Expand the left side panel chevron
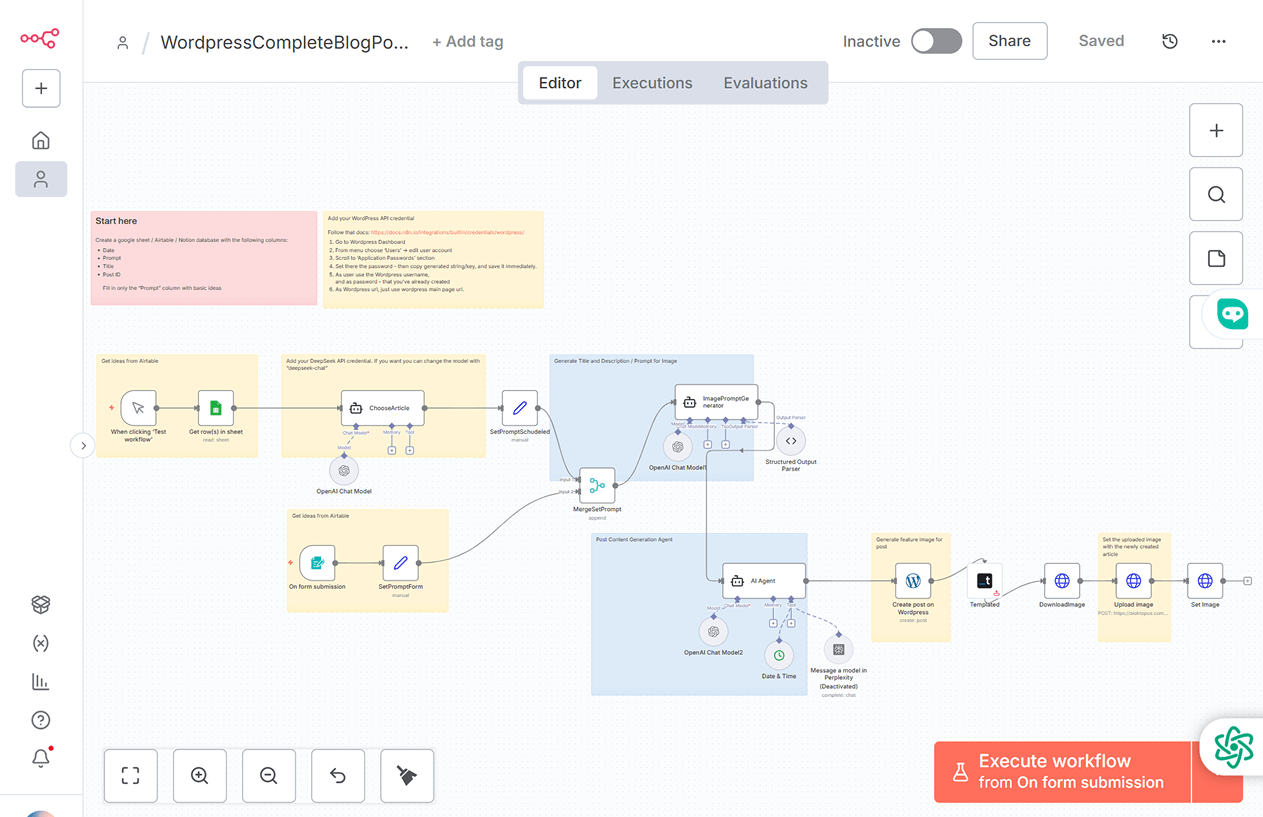Image resolution: width=1263 pixels, height=817 pixels. click(x=83, y=445)
